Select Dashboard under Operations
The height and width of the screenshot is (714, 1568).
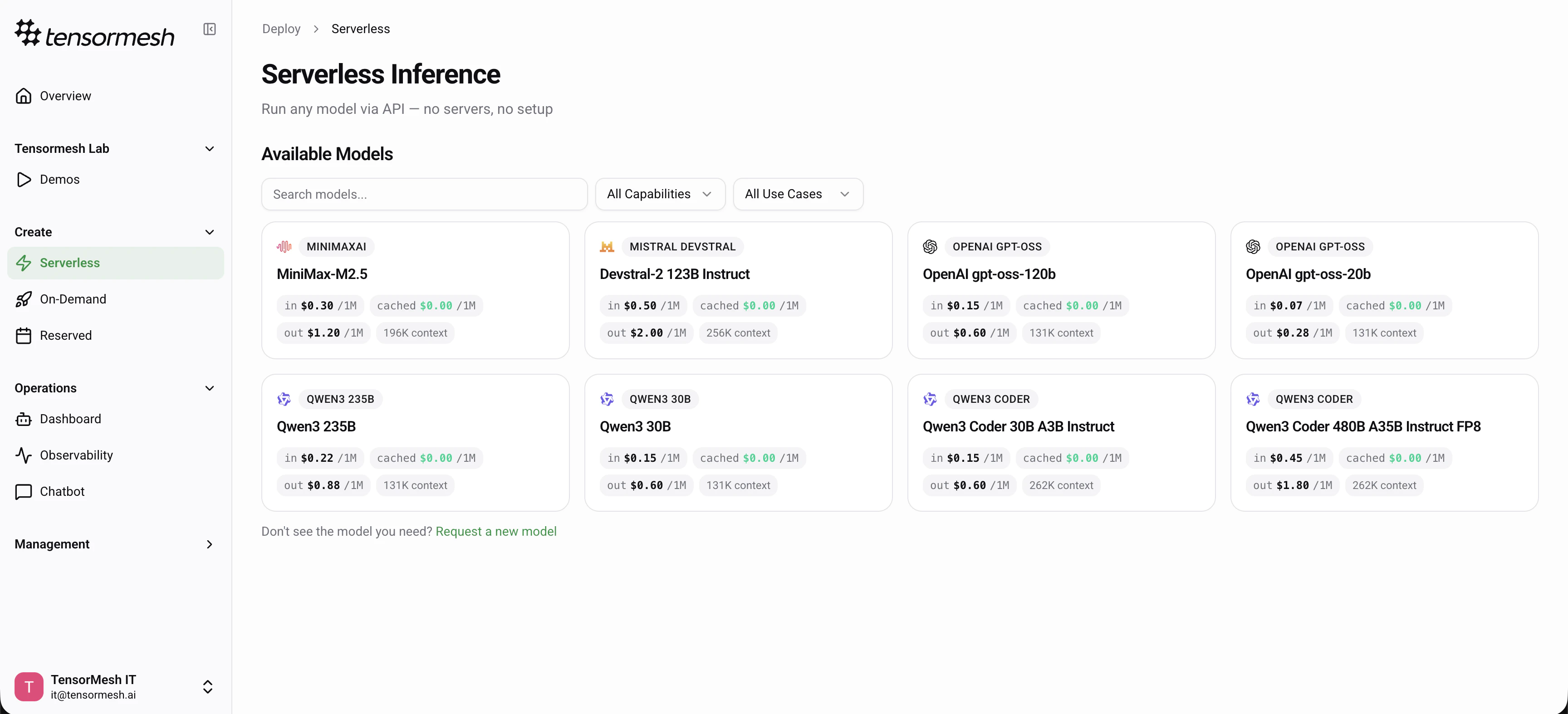click(x=71, y=419)
